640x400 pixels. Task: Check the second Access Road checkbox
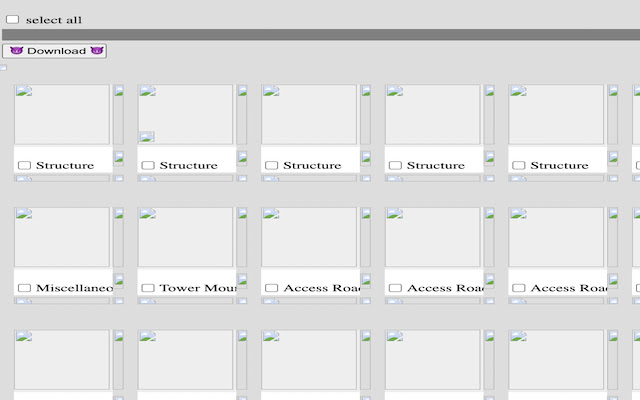(x=395, y=288)
